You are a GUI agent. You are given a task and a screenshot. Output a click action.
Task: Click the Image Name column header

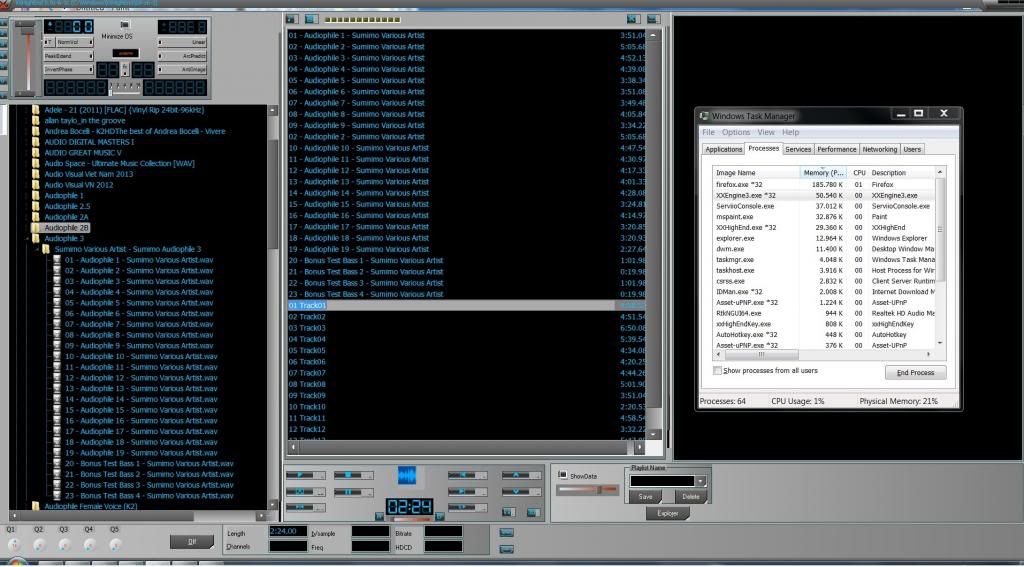[x=756, y=172]
